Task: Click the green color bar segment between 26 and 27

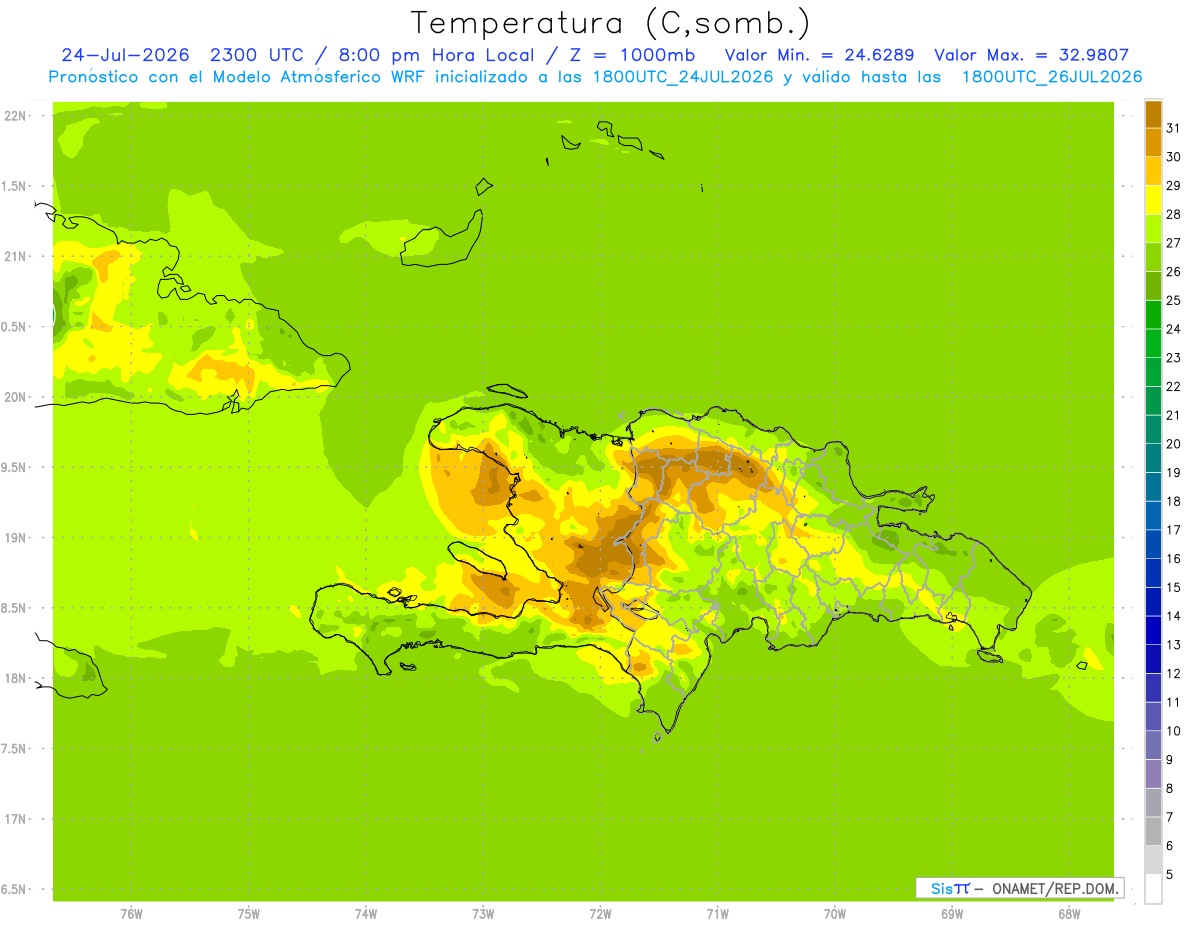Action: (x=1153, y=257)
